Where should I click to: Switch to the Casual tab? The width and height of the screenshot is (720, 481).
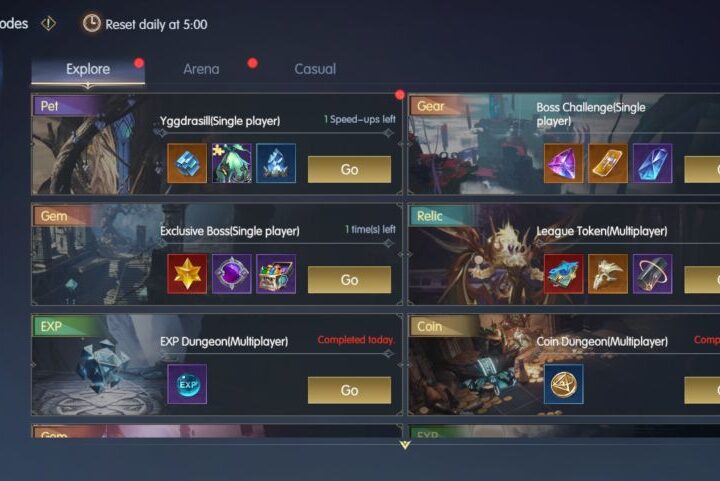[x=315, y=69]
